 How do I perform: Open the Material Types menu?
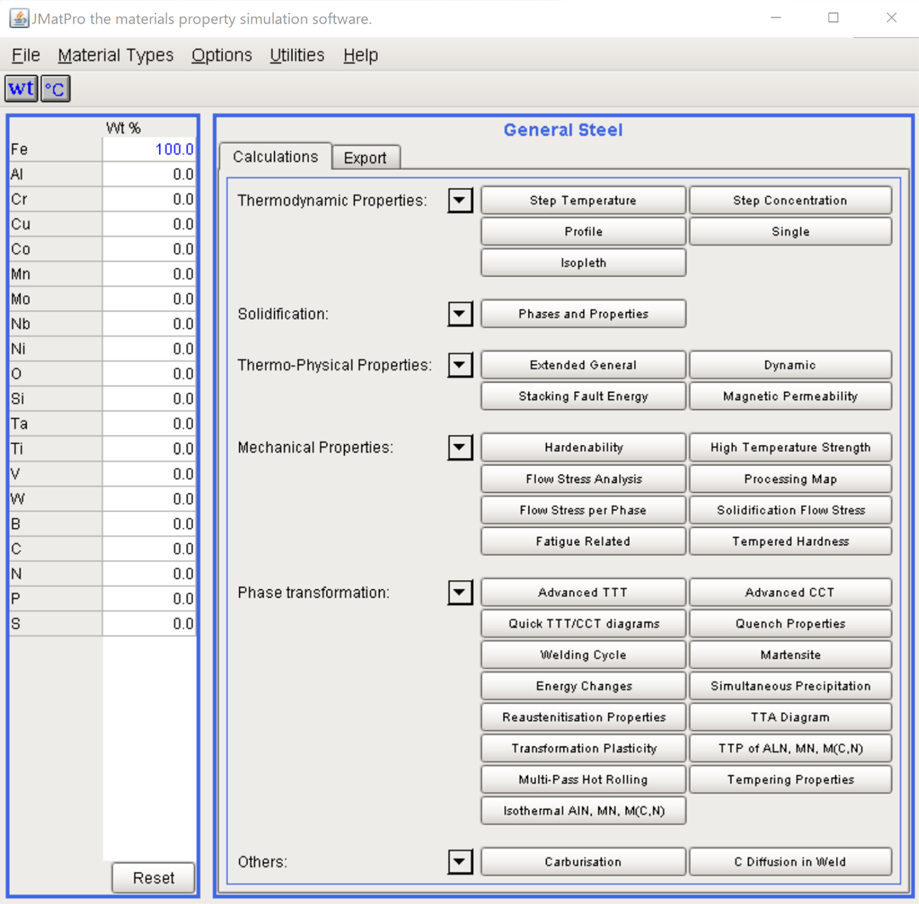pos(115,55)
